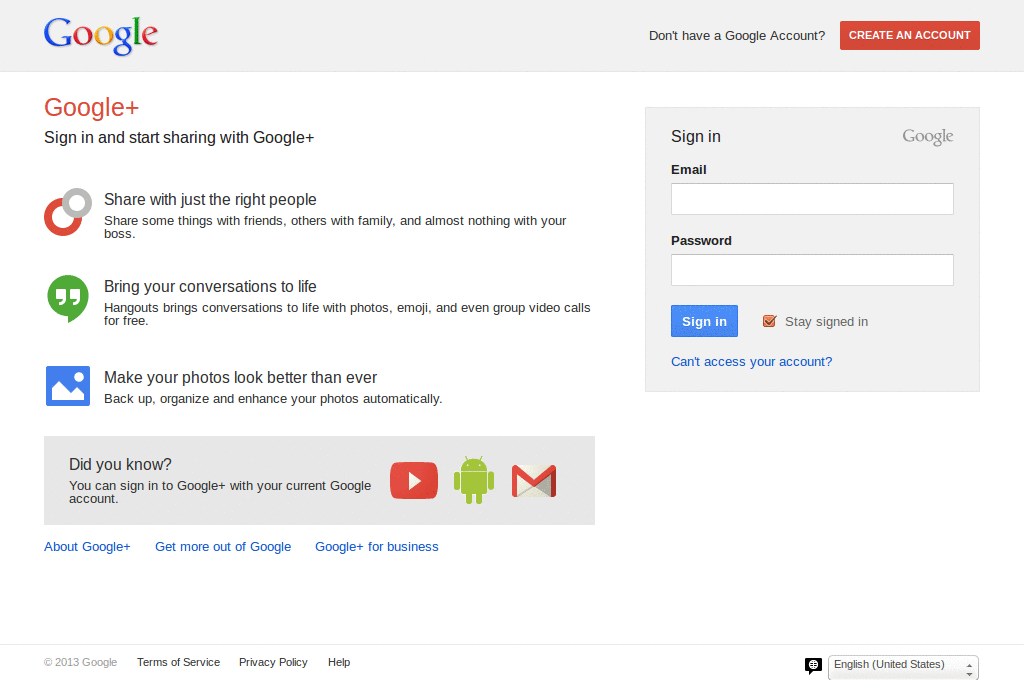The width and height of the screenshot is (1024, 680).
Task: Click the '© 2013 Google' footer text
Action: point(80,662)
